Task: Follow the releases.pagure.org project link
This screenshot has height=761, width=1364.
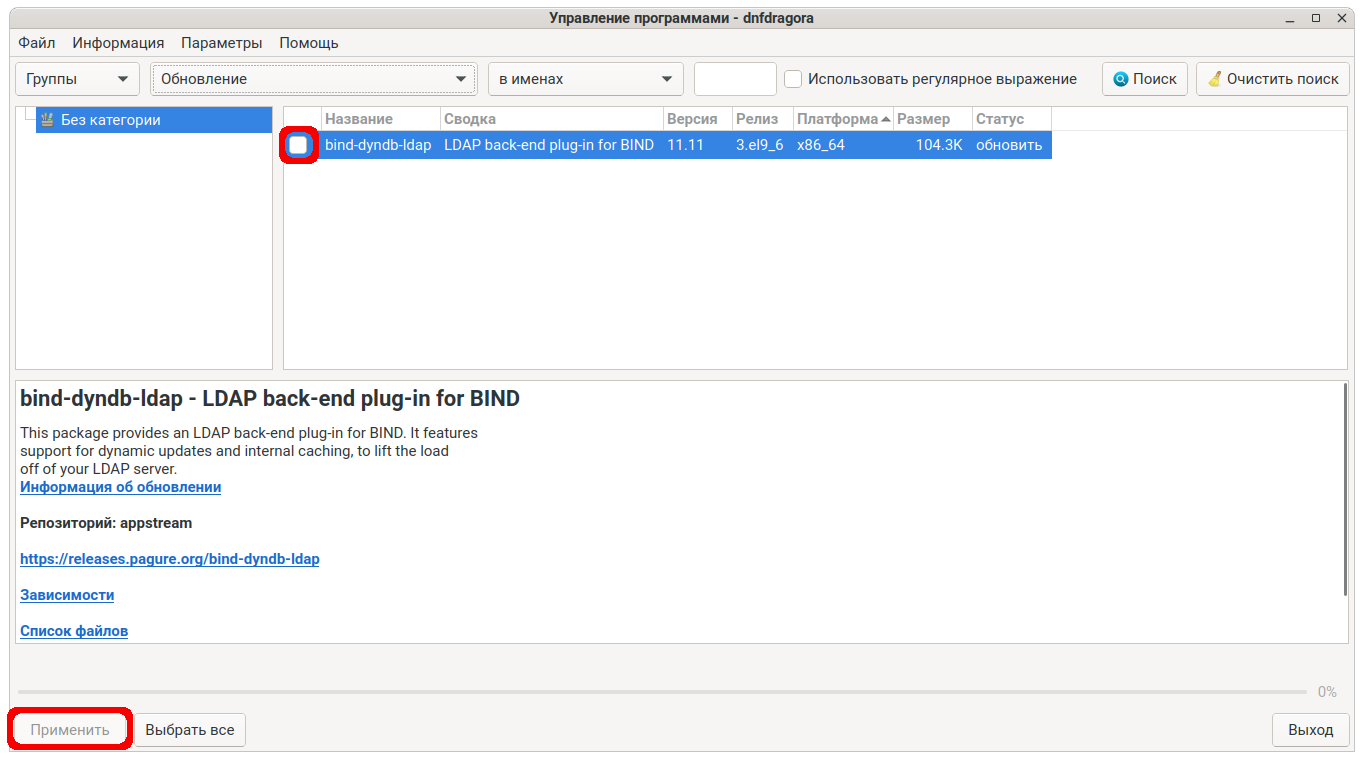Action: [170, 559]
